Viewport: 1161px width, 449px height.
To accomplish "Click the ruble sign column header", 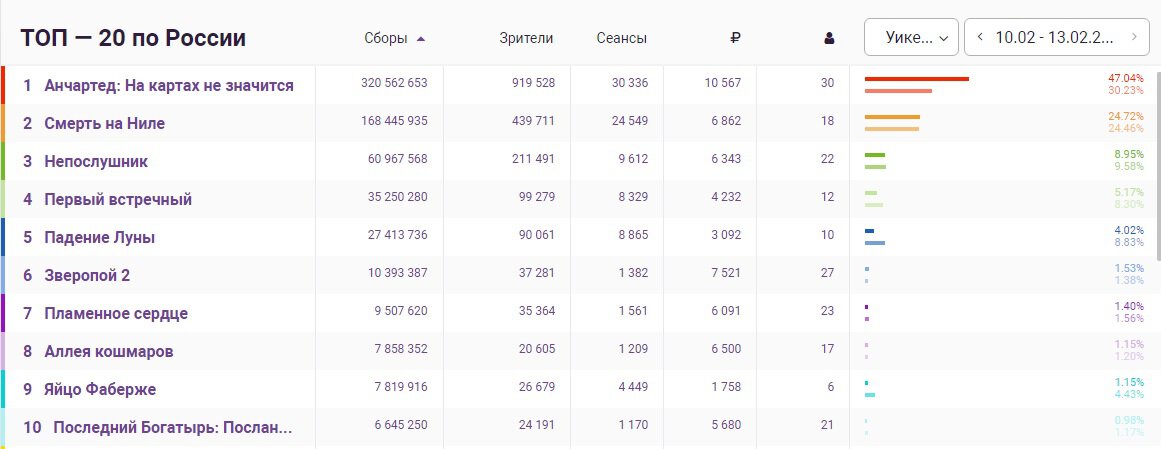I will [x=735, y=39].
